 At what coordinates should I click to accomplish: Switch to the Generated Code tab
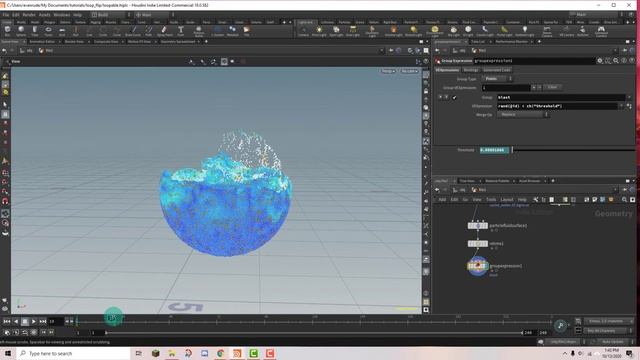pos(497,70)
